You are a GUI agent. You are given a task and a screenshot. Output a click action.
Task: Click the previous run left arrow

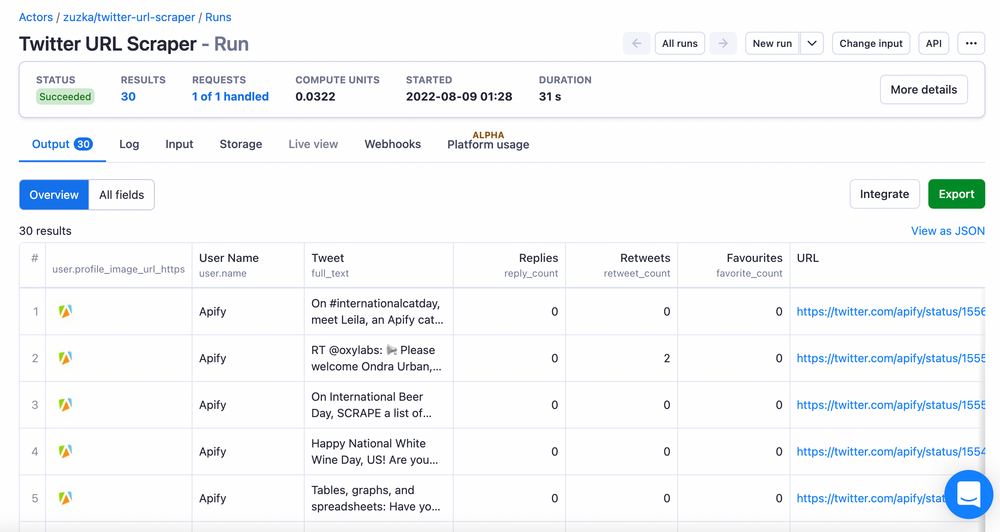[636, 44]
